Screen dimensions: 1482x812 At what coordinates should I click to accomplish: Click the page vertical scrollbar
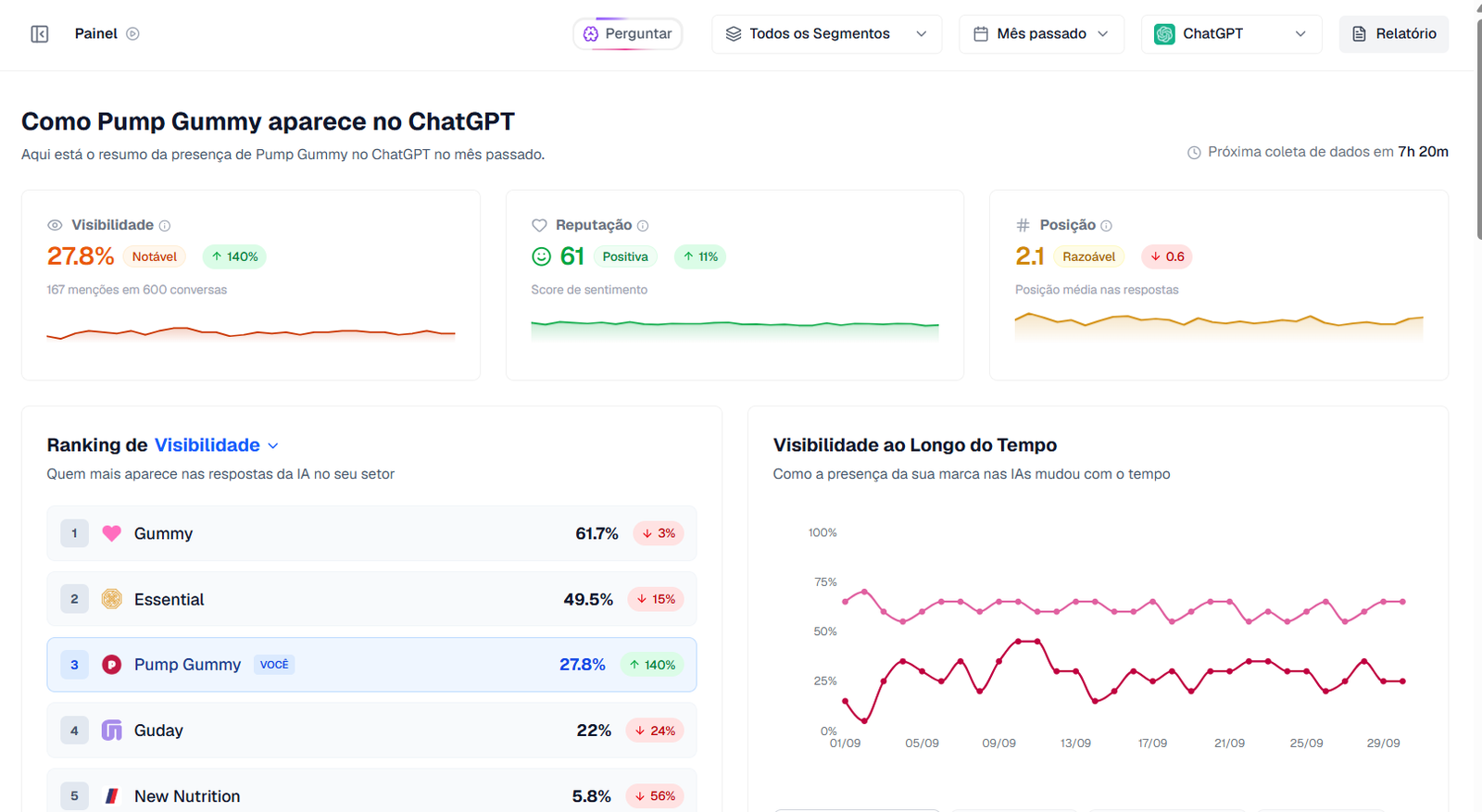pos(1477,130)
